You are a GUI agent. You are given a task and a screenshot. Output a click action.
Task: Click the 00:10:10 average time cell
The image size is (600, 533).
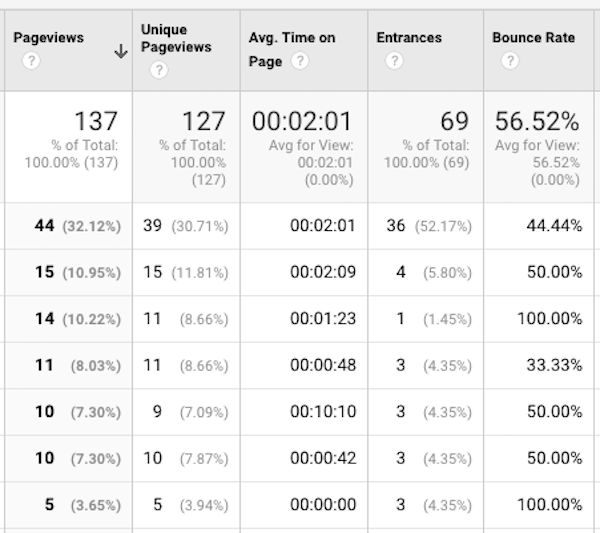(322, 411)
